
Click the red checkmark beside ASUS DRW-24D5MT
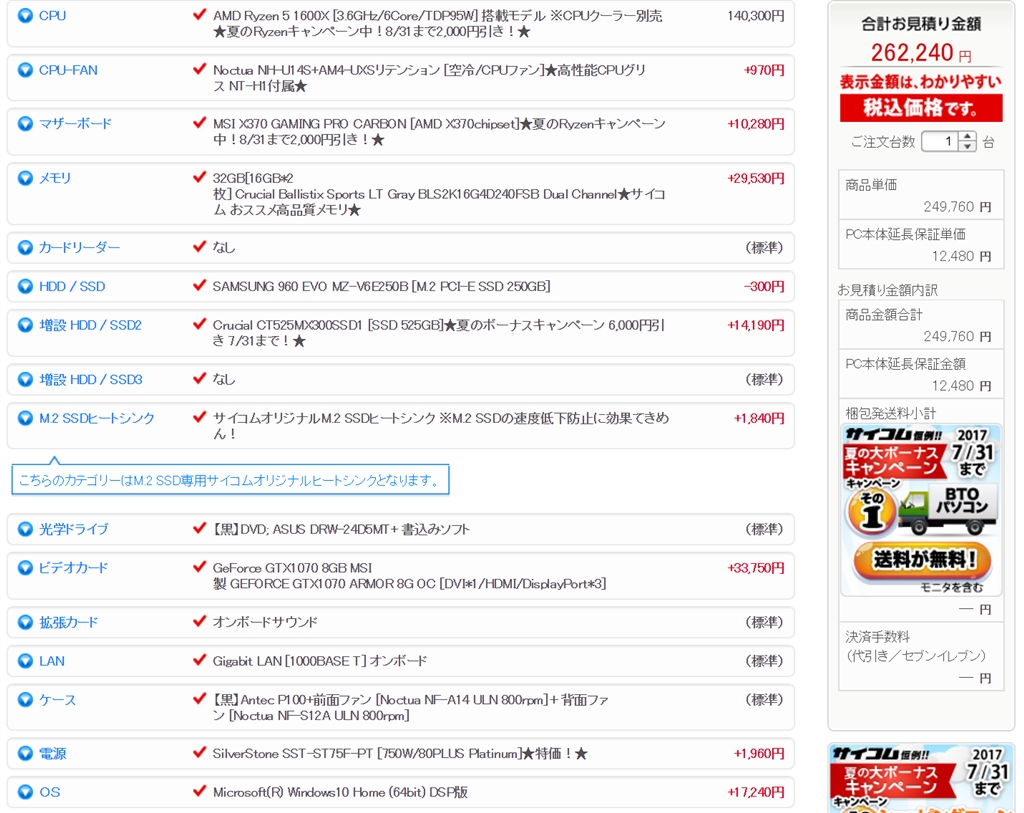click(x=200, y=527)
